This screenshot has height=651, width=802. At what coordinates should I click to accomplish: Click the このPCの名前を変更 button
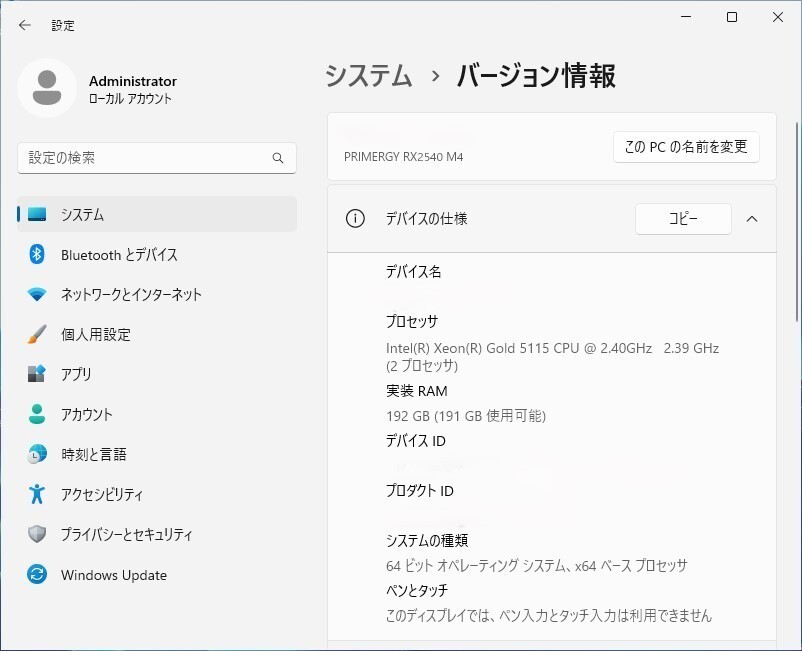pyautogui.click(x=685, y=147)
